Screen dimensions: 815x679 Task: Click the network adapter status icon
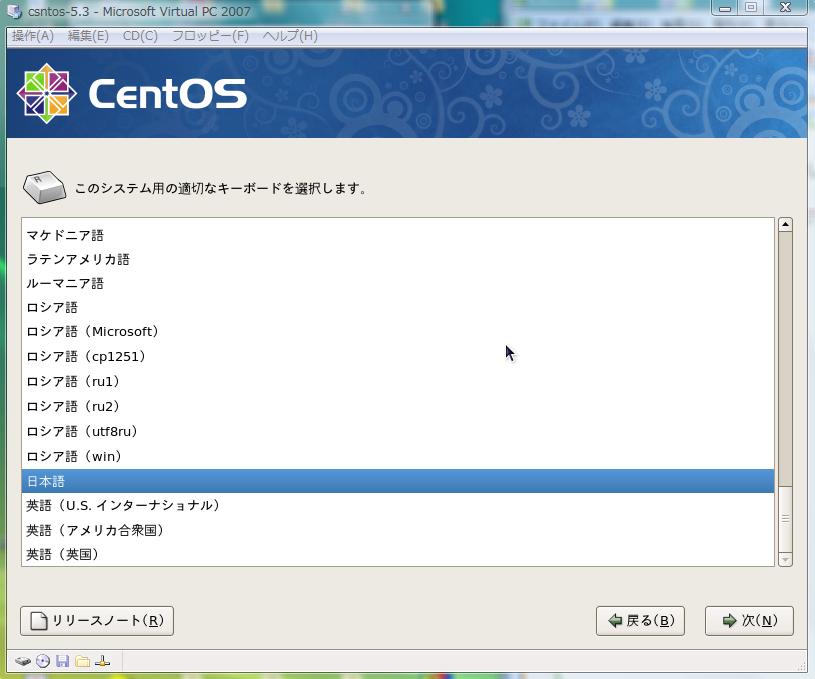pos(102,661)
